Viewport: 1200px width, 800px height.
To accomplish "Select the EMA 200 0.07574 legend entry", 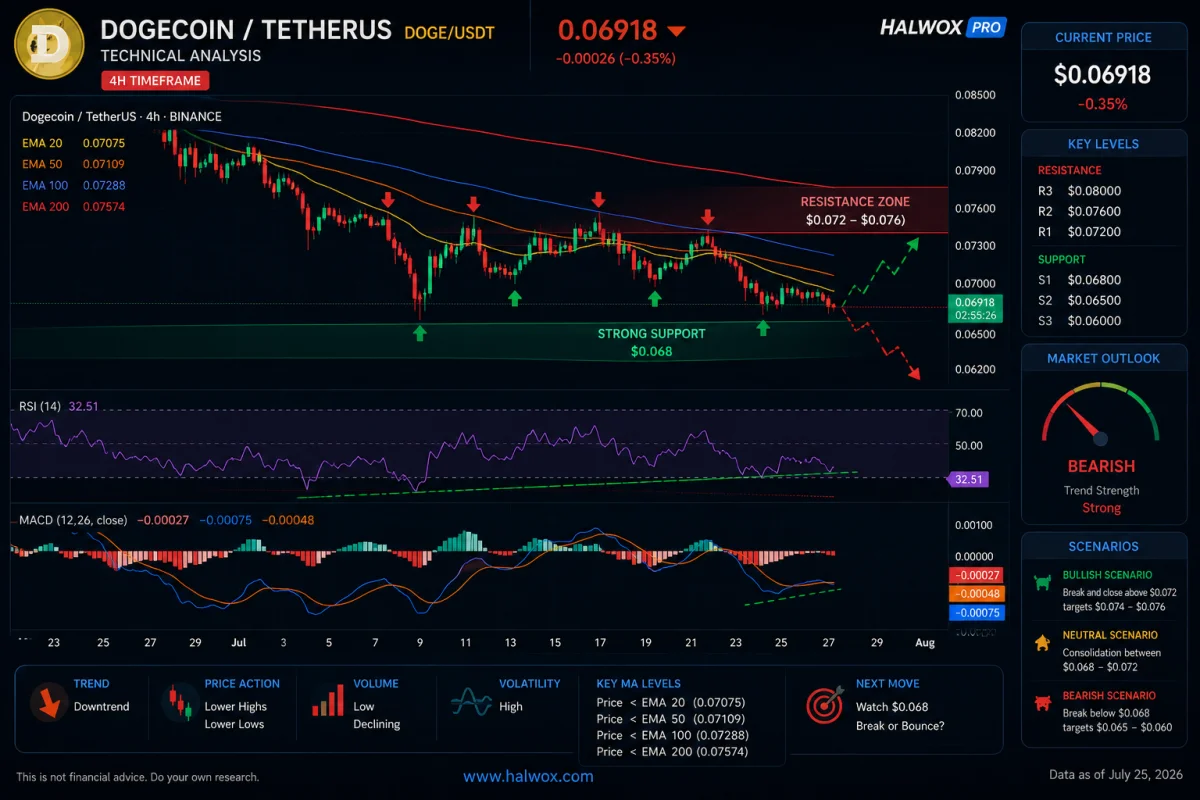I will [x=73, y=206].
